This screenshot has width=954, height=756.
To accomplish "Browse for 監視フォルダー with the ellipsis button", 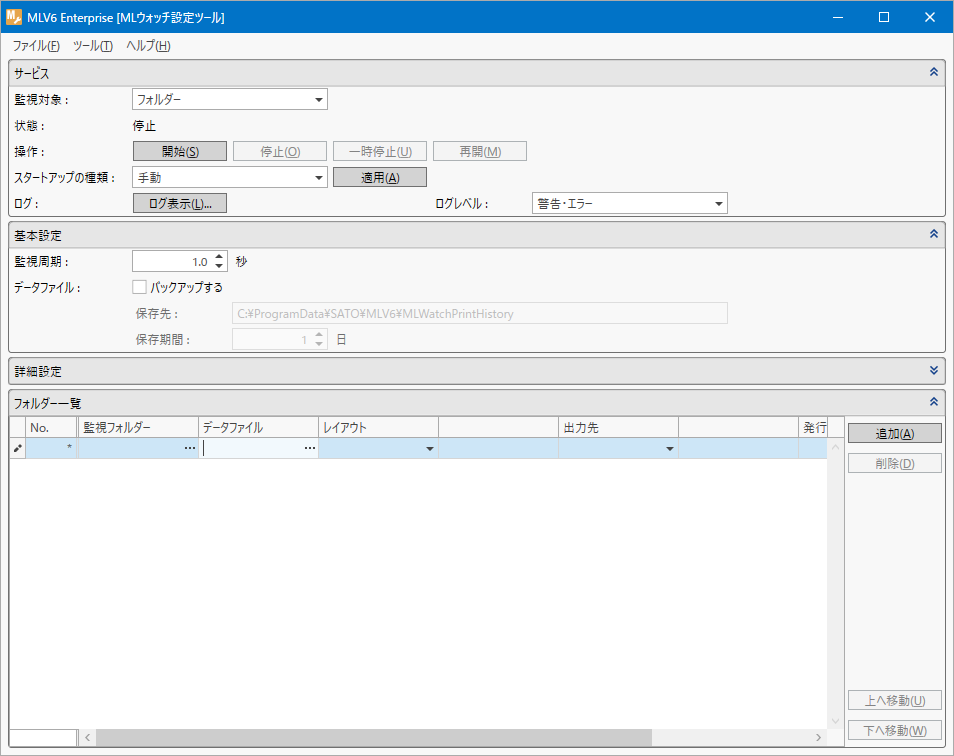I will coord(190,448).
